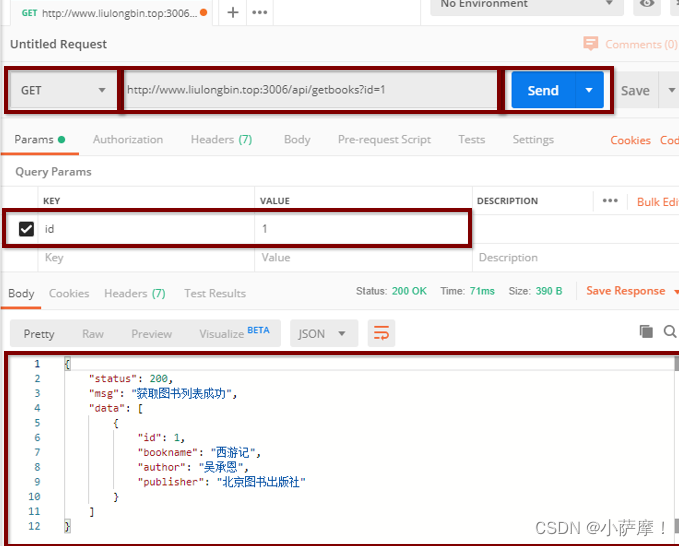Select the Raw view mode

(93, 334)
